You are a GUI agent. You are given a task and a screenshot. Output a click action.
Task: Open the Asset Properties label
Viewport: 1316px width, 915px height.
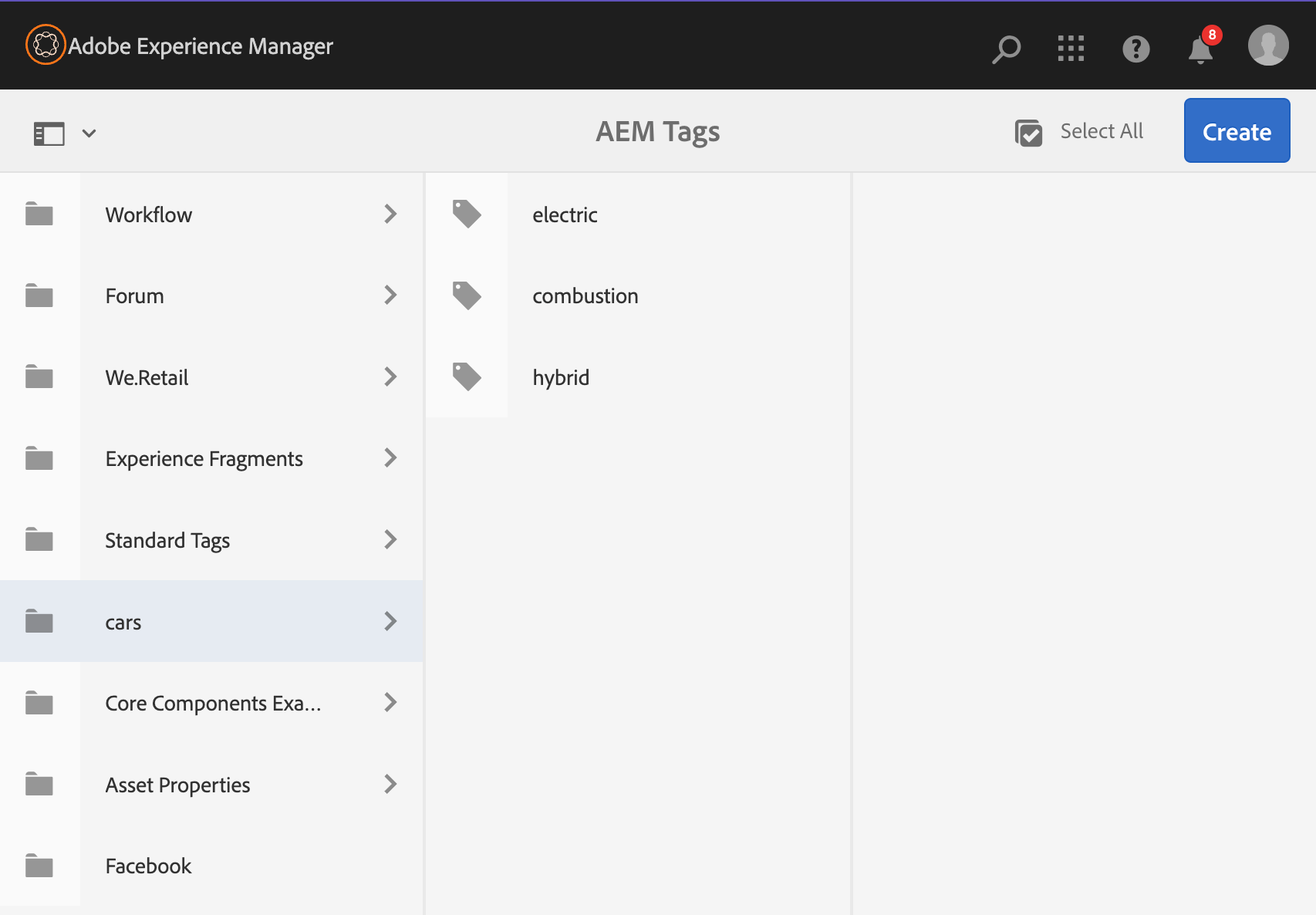click(178, 785)
